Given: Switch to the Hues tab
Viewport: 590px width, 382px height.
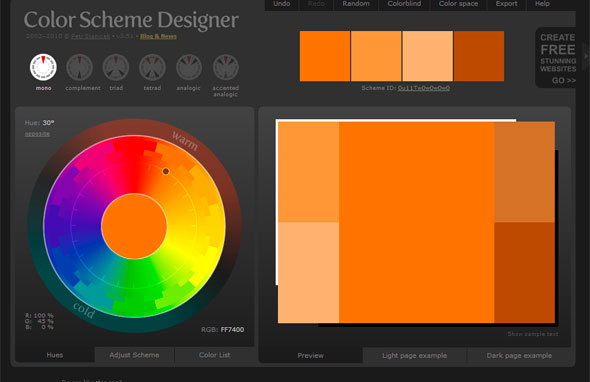Looking at the screenshot, I should 55,355.
